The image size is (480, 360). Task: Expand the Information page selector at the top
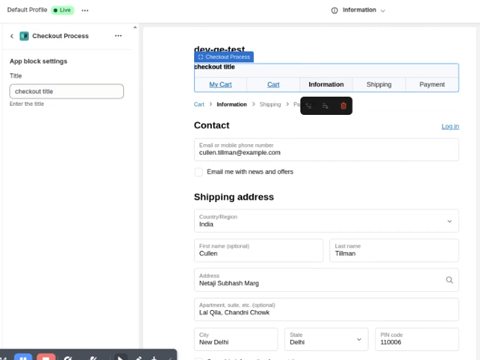click(x=358, y=10)
